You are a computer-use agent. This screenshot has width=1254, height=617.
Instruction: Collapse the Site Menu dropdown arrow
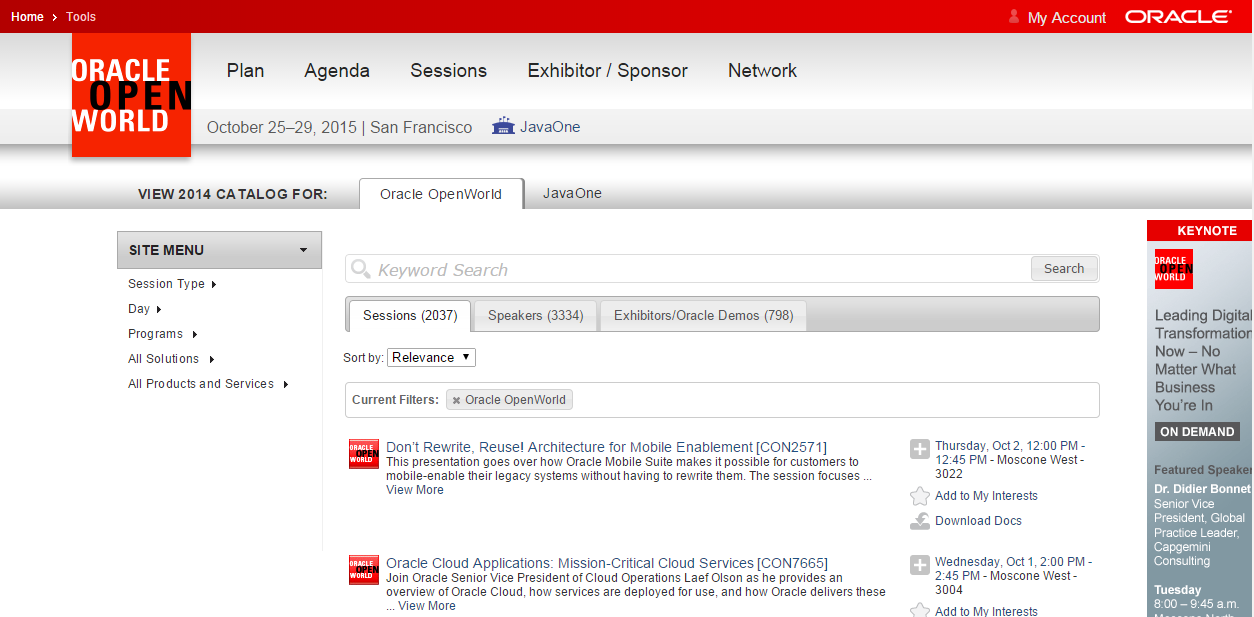coord(303,250)
